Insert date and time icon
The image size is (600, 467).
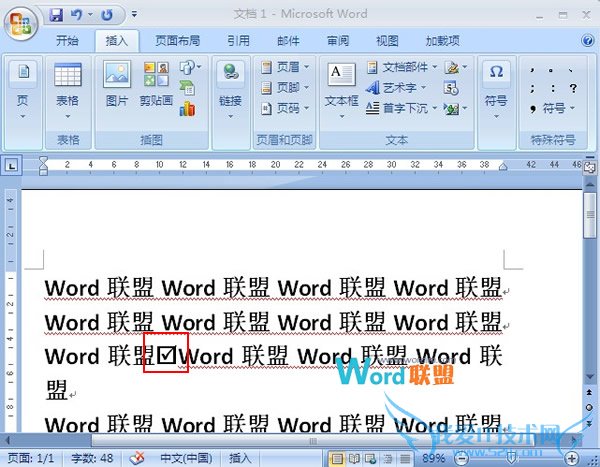[451, 88]
